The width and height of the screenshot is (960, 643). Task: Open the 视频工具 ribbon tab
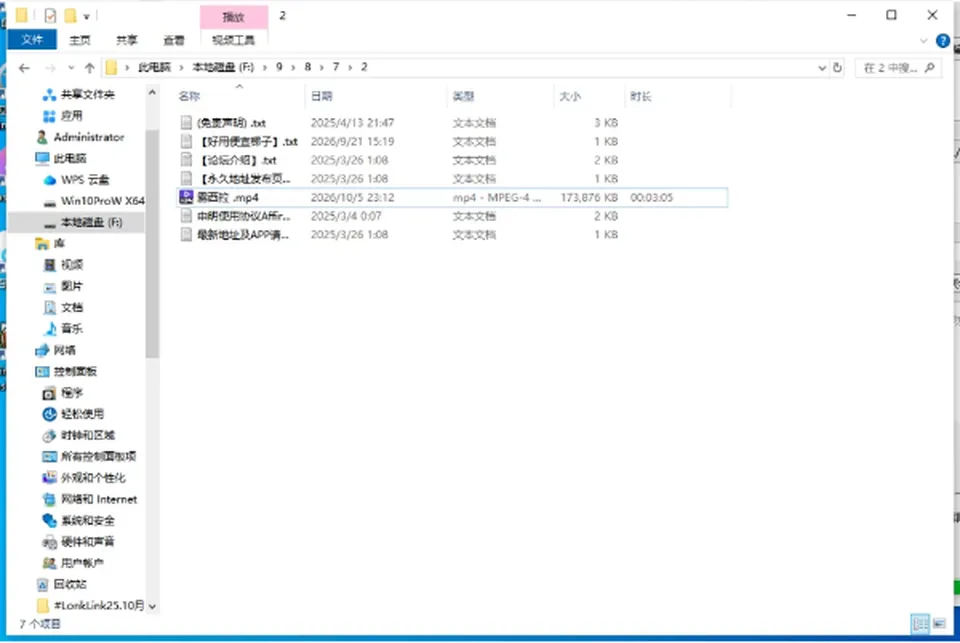click(x=233, y=40)
